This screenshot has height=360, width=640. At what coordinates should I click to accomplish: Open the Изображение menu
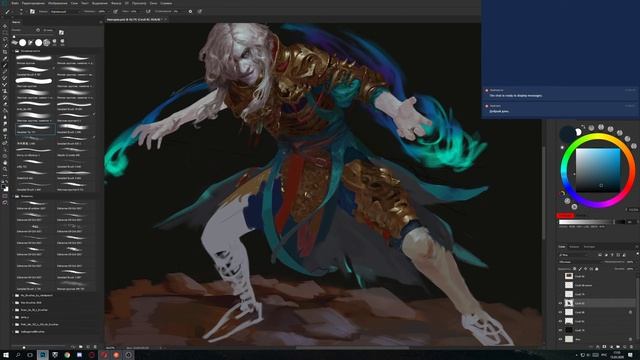point(58,3)
